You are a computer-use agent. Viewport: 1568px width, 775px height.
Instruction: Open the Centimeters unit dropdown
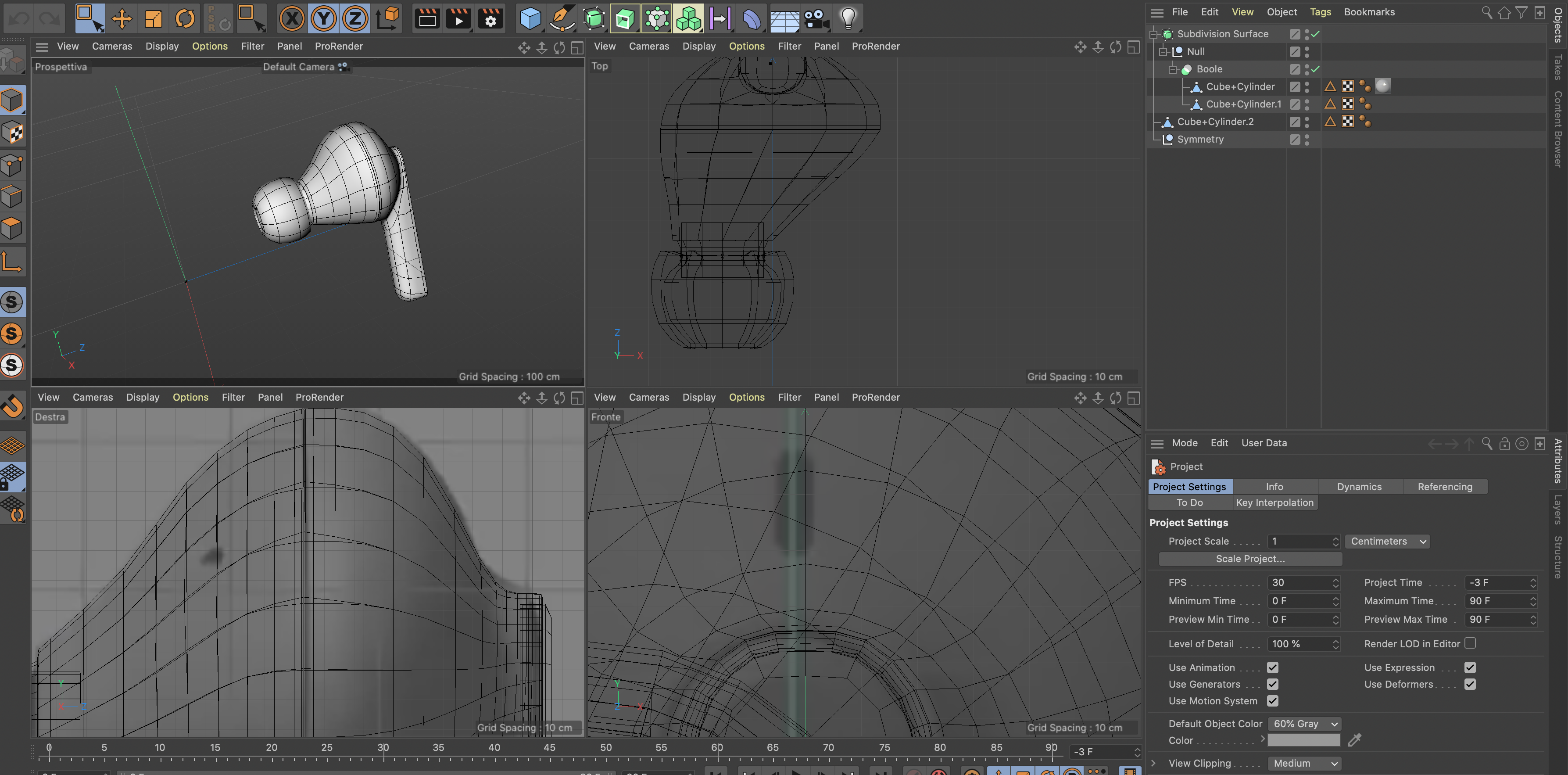[x=1387, y=541]
